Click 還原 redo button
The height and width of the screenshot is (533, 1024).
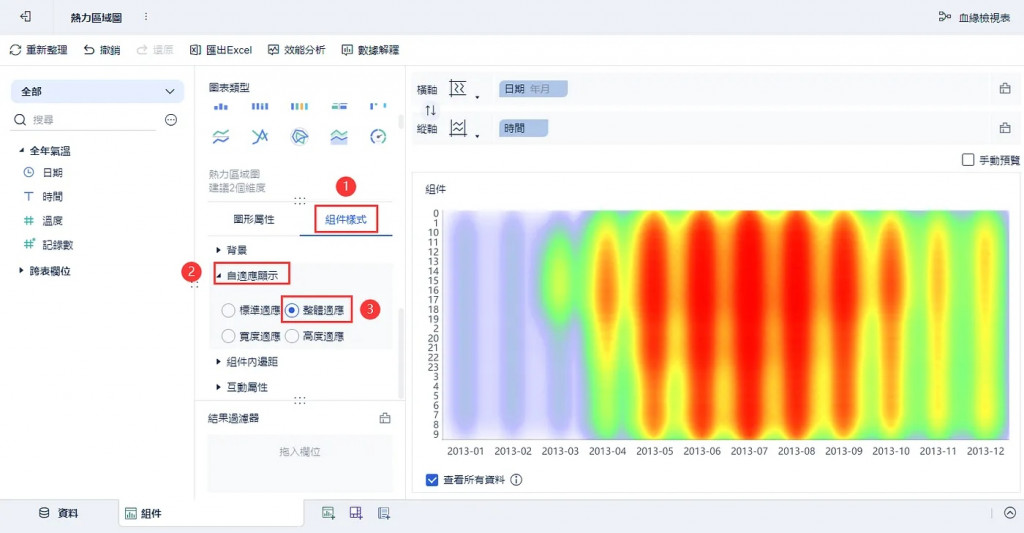[155, 50]
